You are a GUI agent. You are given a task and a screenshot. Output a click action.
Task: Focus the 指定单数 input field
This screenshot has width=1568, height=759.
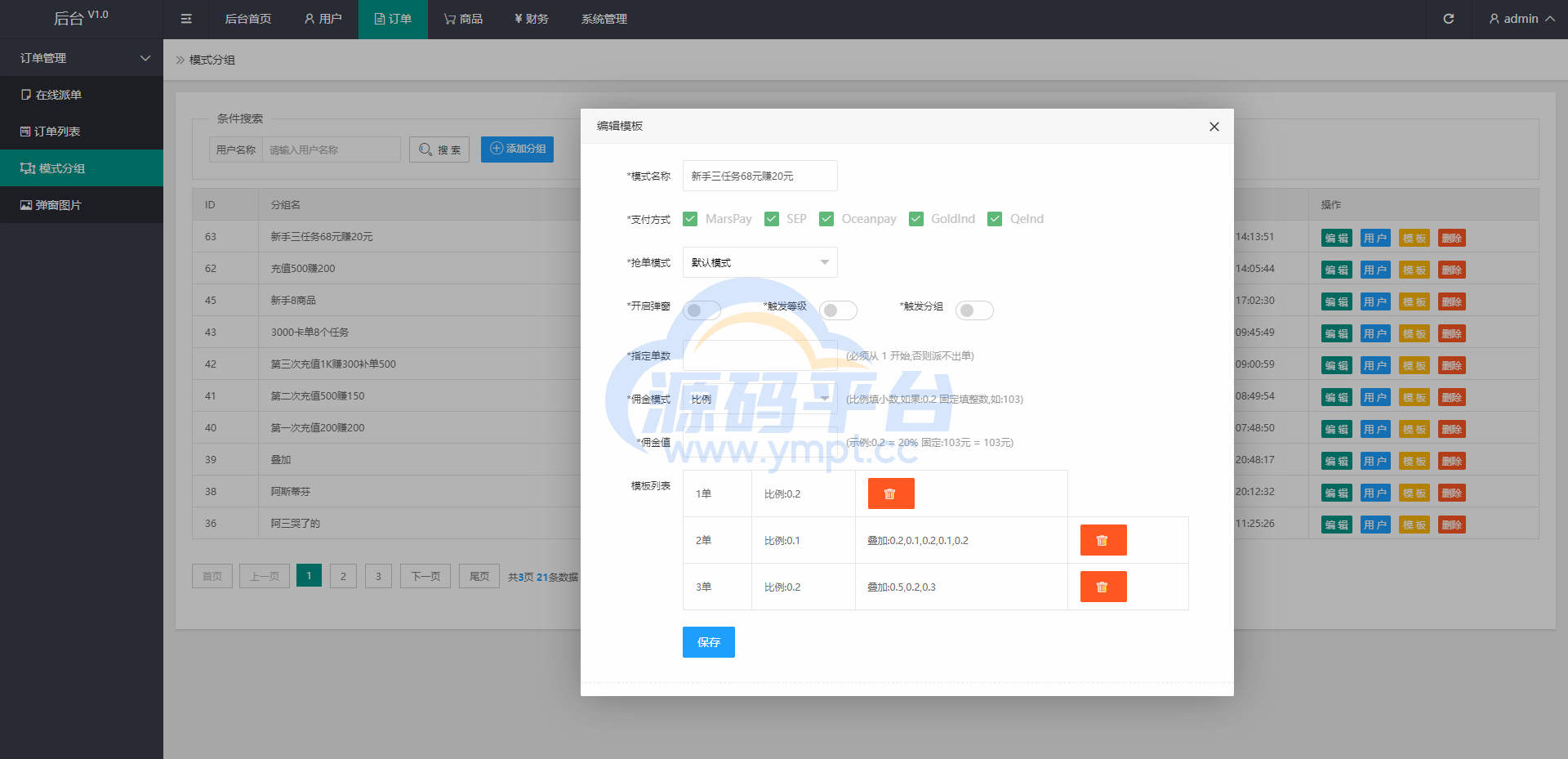point(760,355)
